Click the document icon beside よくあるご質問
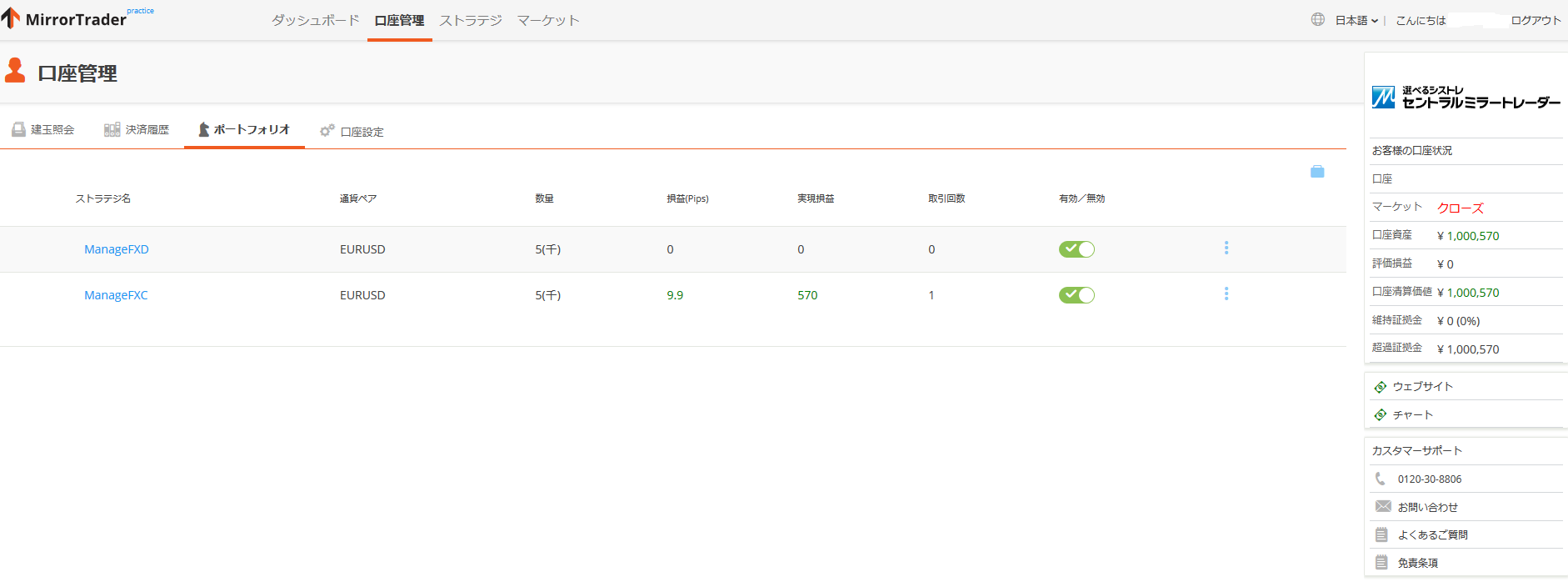This screenshot has height=582, width=1568. point(1381,534)
